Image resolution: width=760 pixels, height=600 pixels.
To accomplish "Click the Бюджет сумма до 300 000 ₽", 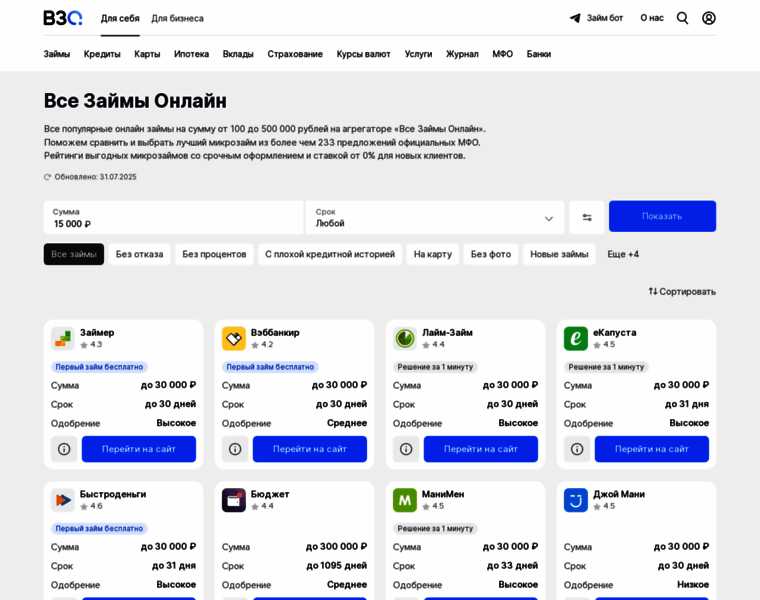I will click(336, 546).
